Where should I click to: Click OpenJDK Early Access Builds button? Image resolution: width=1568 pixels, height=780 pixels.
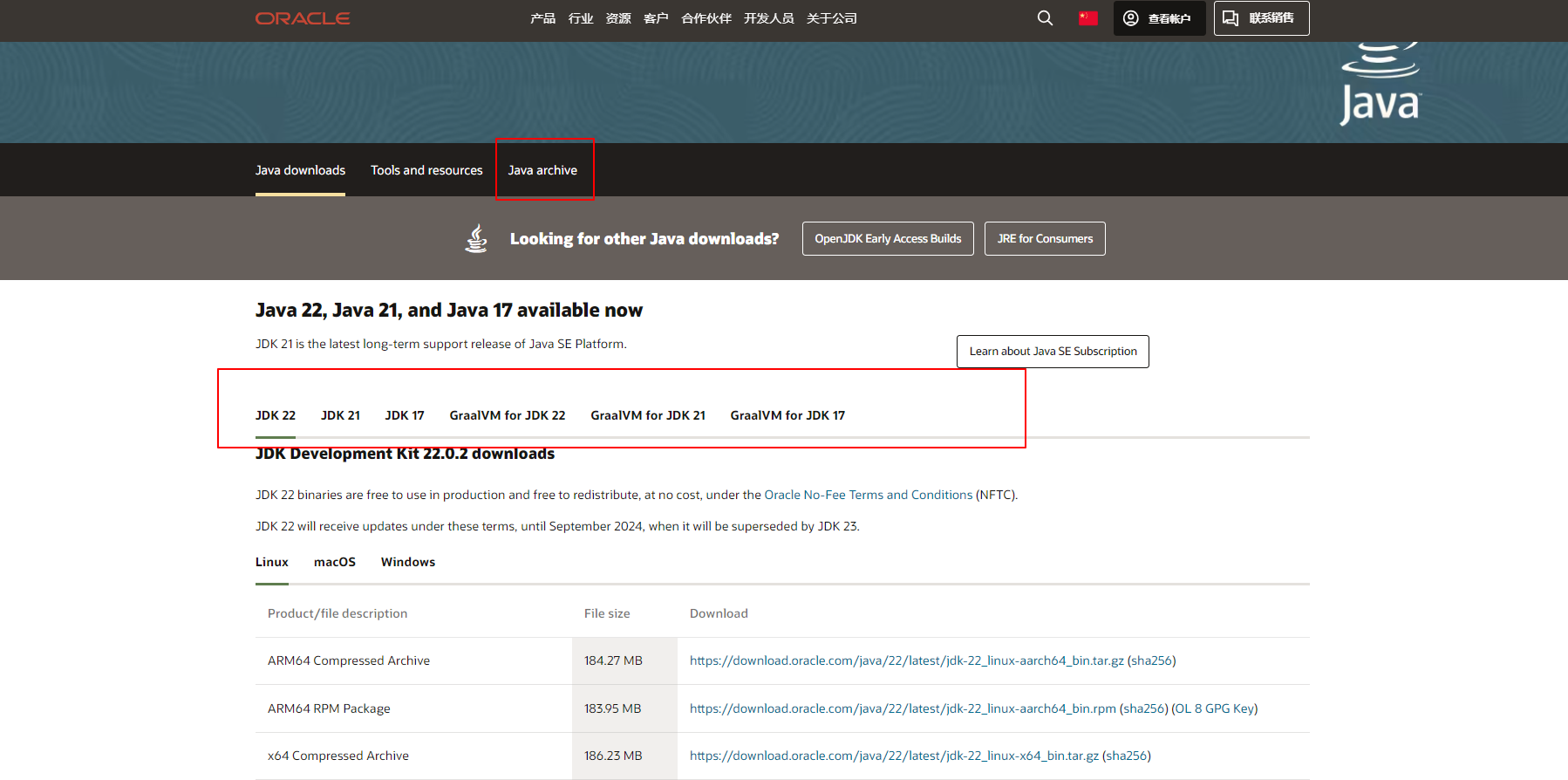[888, 239]
